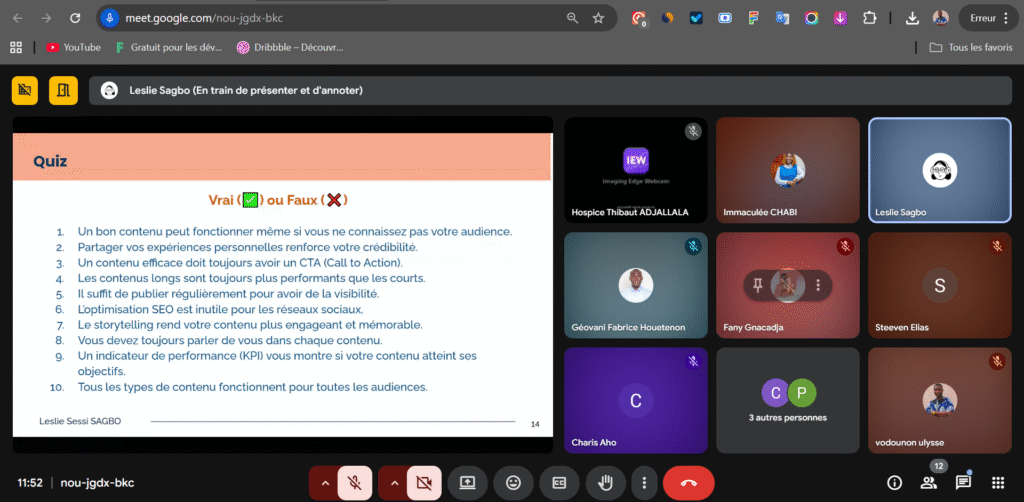
Task: Open more options menu in call bar
Action: [645, 483]
